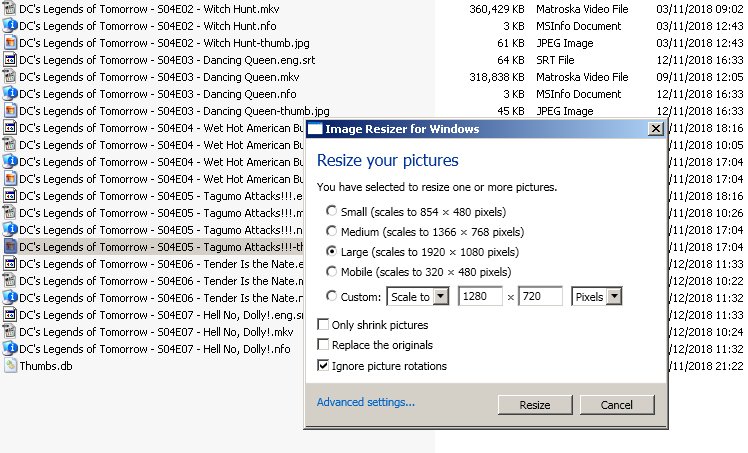This screenshot has height=453, width=748.
Task: Tick the Replace the originals checkbox
Action: coord(323,344)
